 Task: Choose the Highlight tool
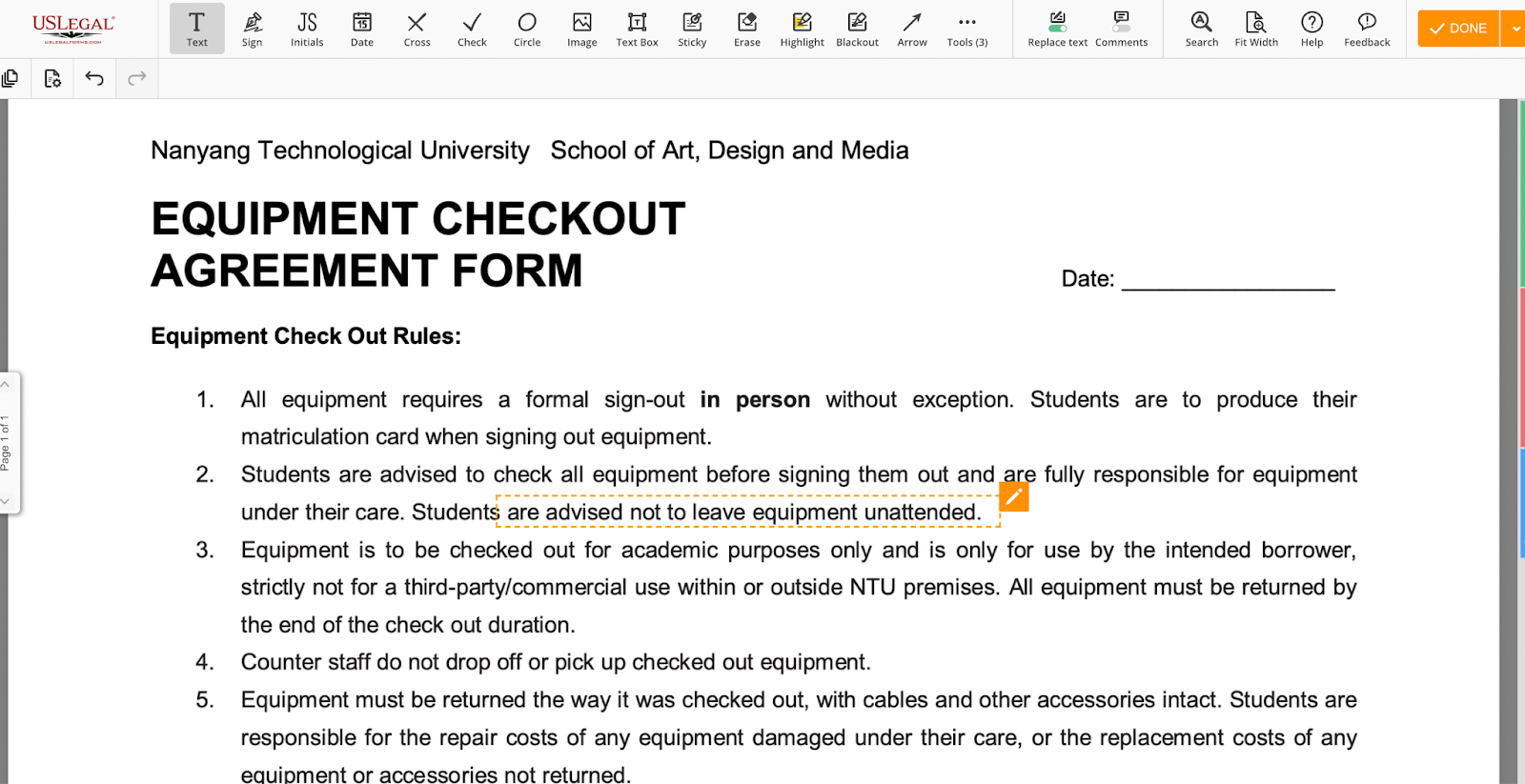802,29
